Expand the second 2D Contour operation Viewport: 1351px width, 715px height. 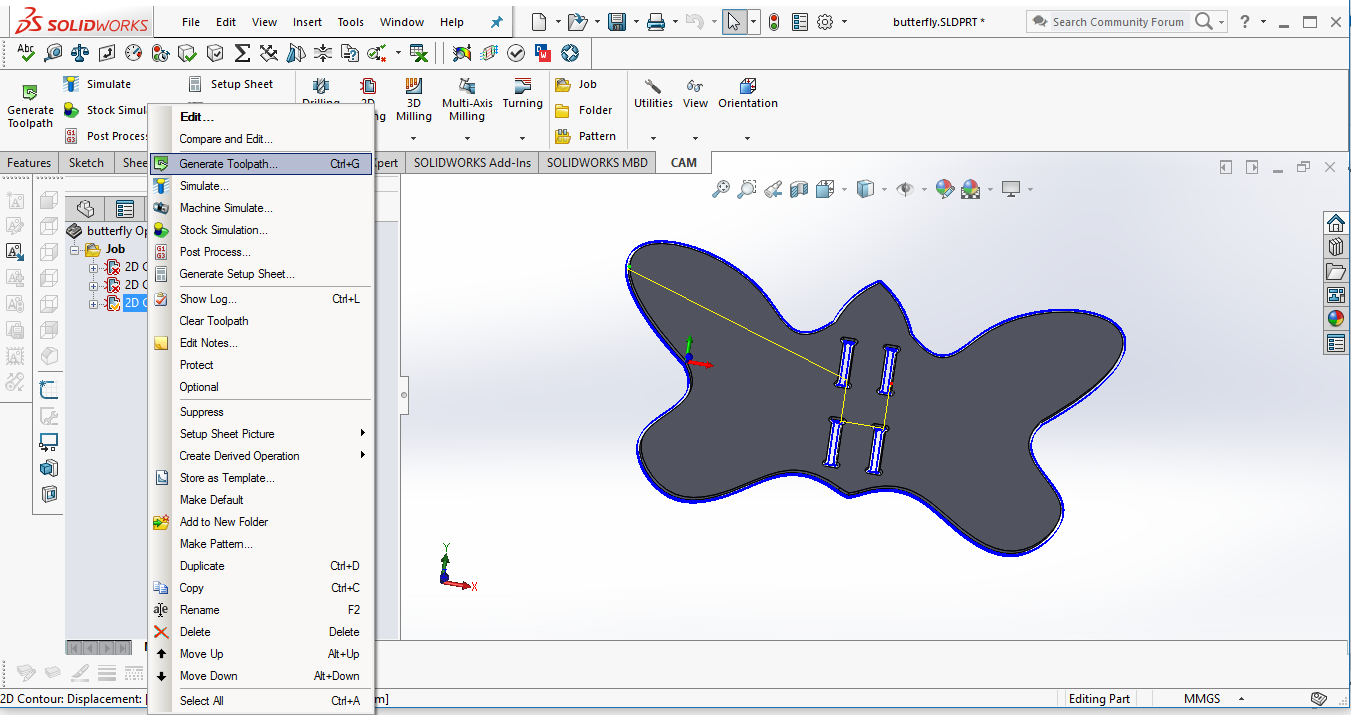click(93, 286)
